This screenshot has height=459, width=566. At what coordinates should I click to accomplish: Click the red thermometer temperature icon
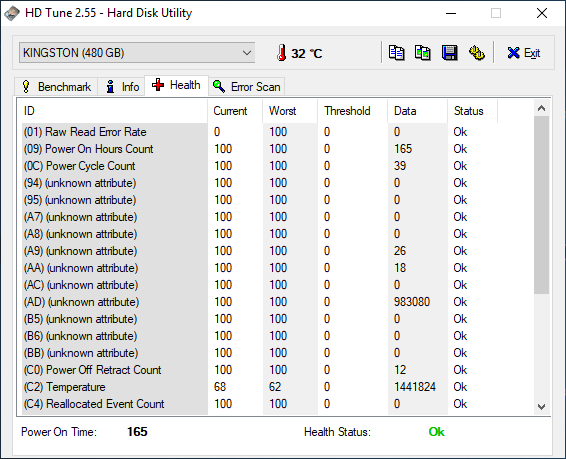click(x=282, y=53)
